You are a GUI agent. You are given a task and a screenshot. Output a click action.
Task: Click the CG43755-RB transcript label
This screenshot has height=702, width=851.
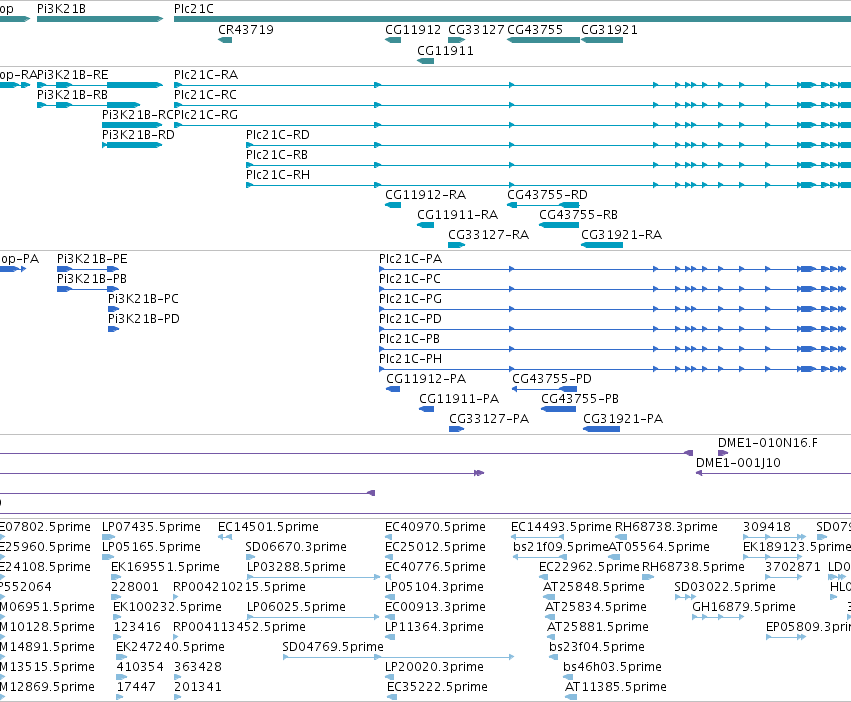click(579, 214)
